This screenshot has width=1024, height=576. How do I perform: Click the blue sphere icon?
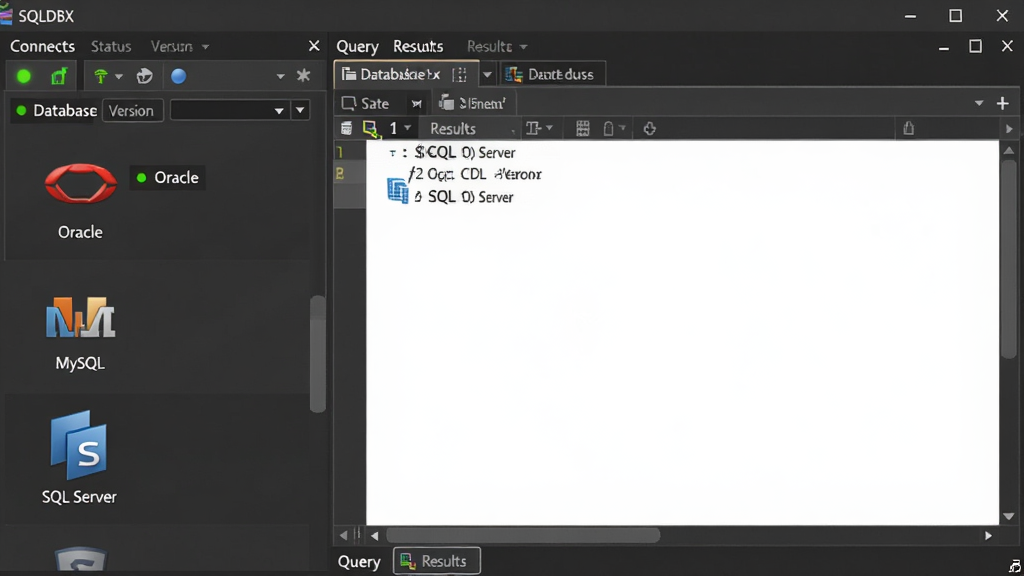pos(178,76)
